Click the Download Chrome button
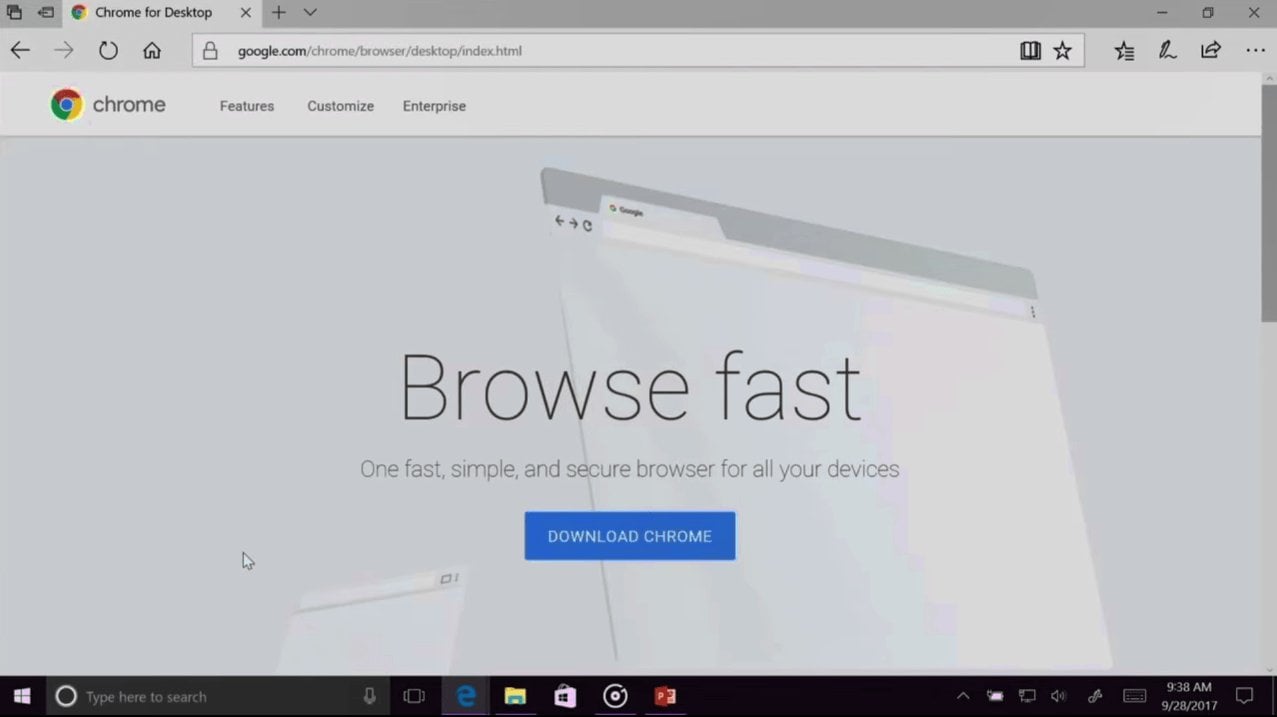 click(630, 536)
